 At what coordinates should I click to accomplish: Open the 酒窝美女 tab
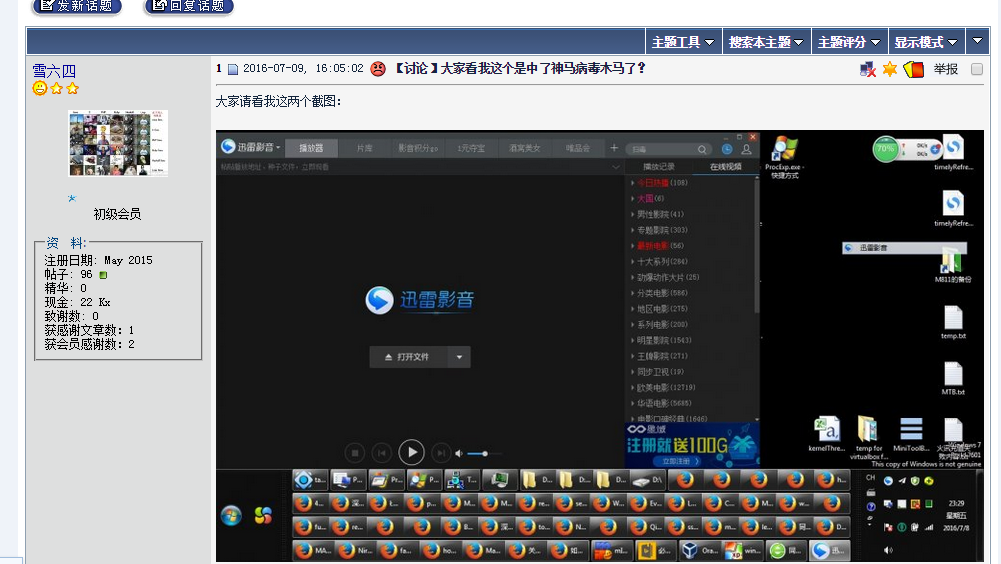525,148
